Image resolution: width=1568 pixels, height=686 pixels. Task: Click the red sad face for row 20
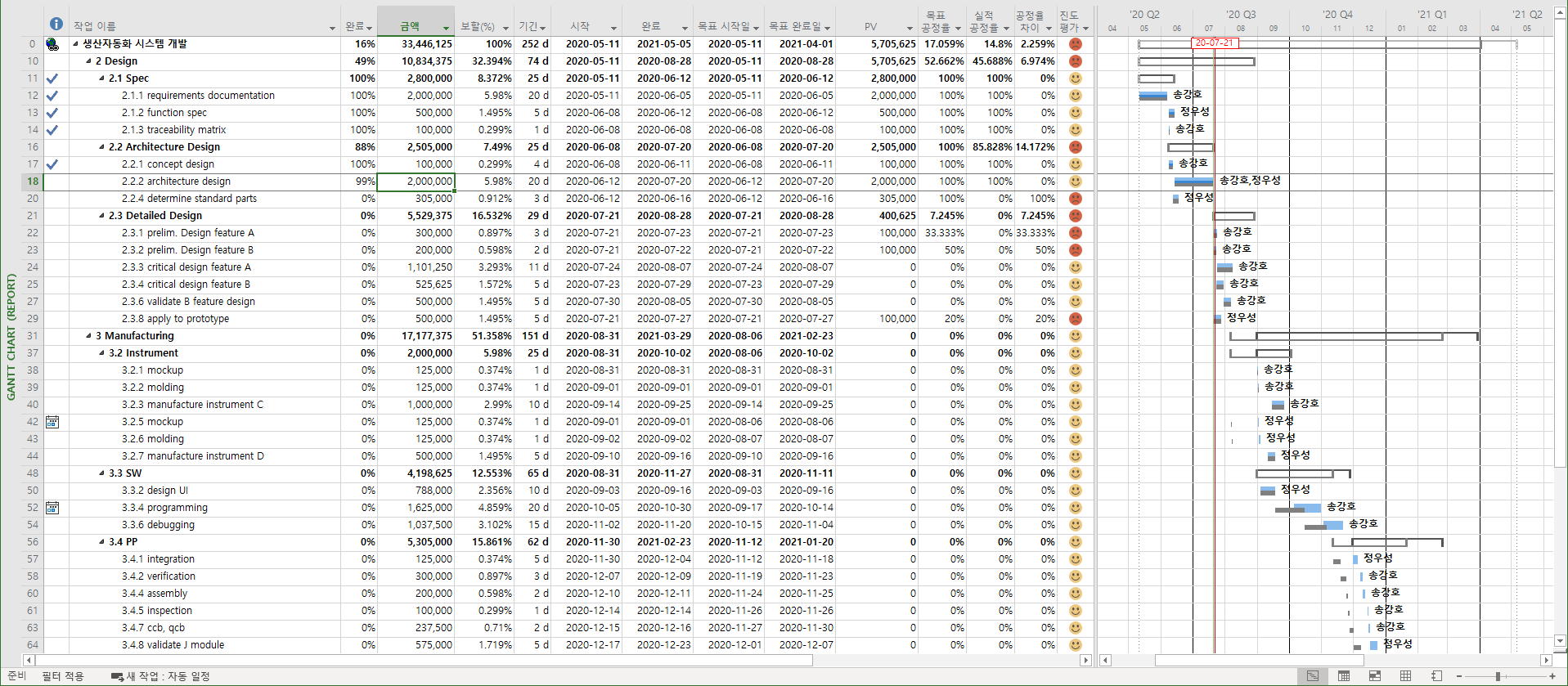coord(1076,199)
